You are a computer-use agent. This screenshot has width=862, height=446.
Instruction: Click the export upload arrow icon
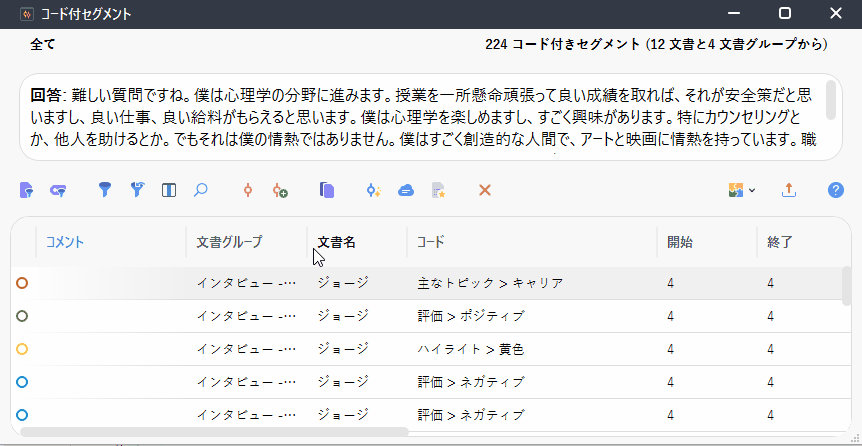click(789, 190)
